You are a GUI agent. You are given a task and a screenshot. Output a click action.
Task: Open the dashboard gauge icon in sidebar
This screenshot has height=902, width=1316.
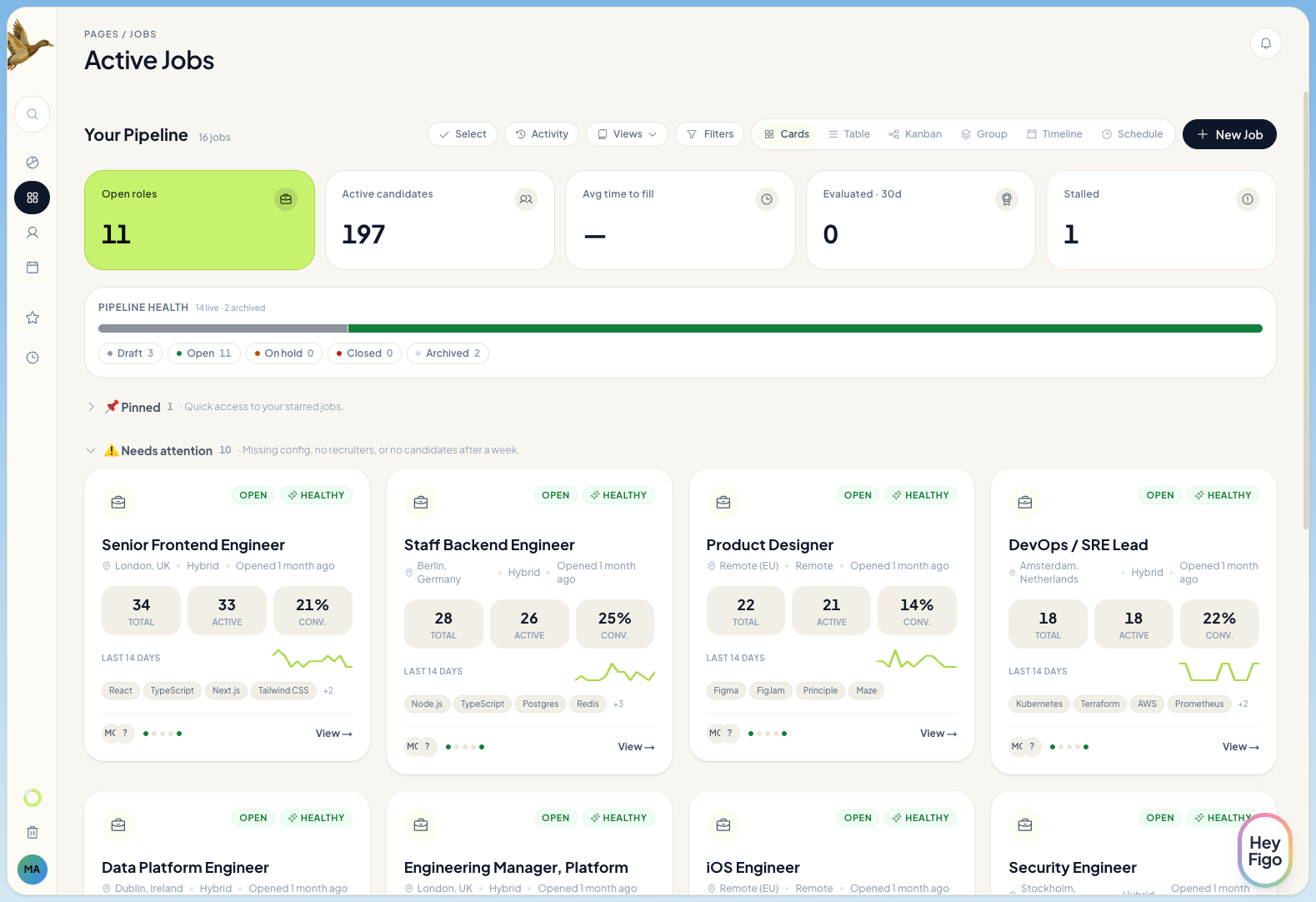(33, 163)
